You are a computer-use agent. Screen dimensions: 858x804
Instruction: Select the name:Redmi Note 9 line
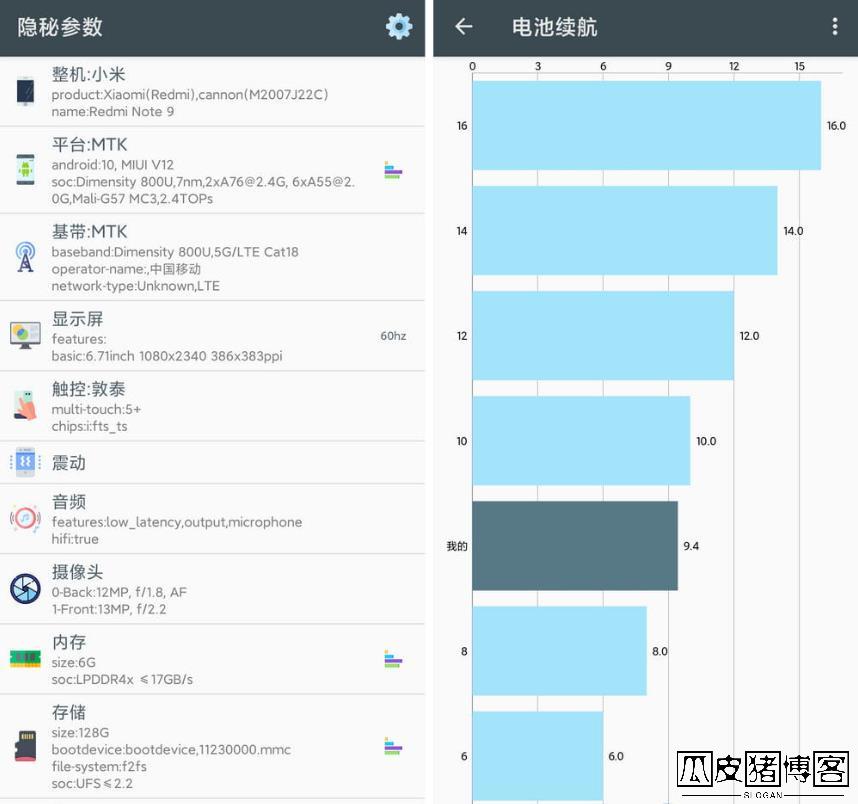coord(113,112)
